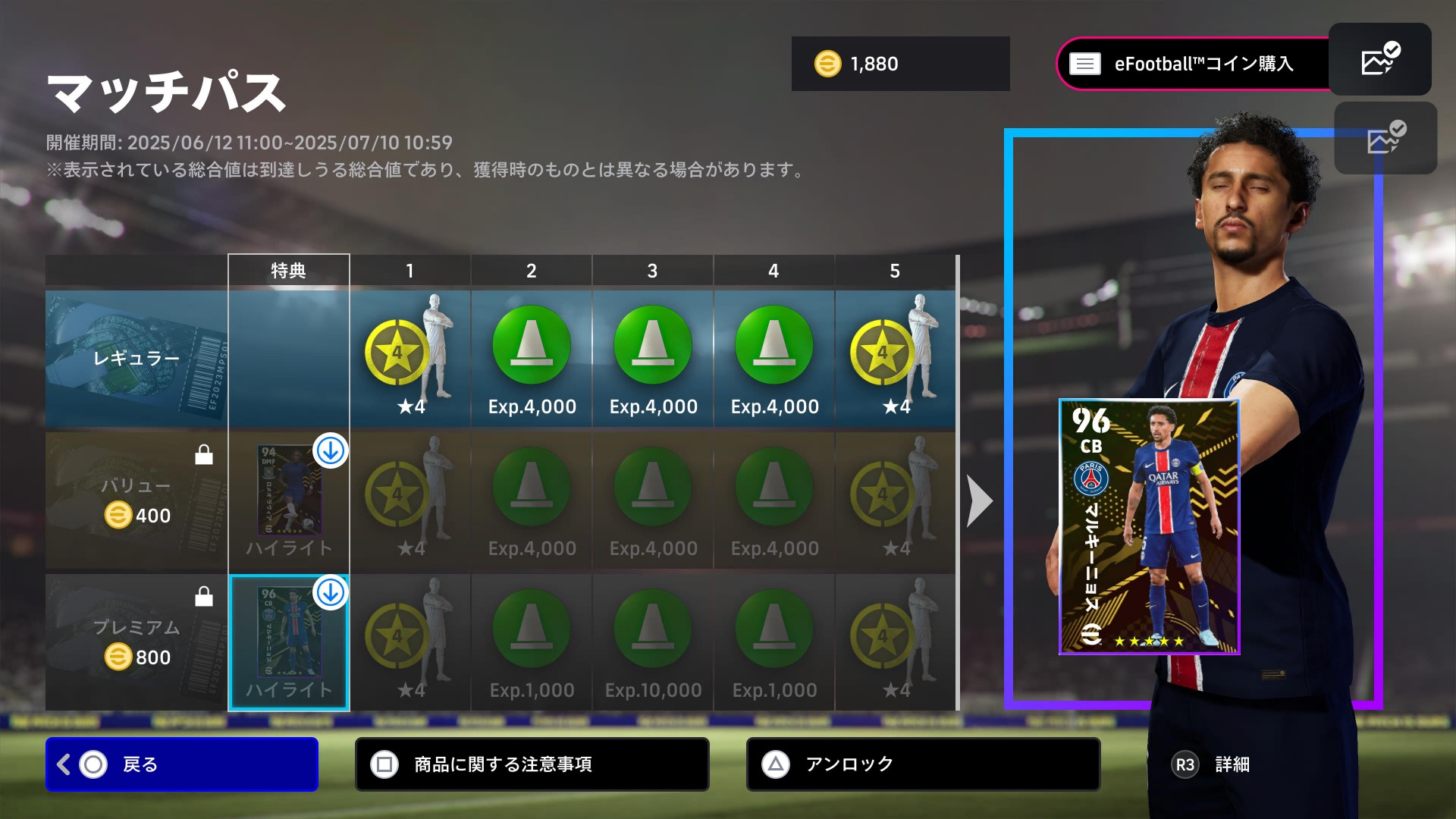Select the 特典 column header

[x=289, y=271]
